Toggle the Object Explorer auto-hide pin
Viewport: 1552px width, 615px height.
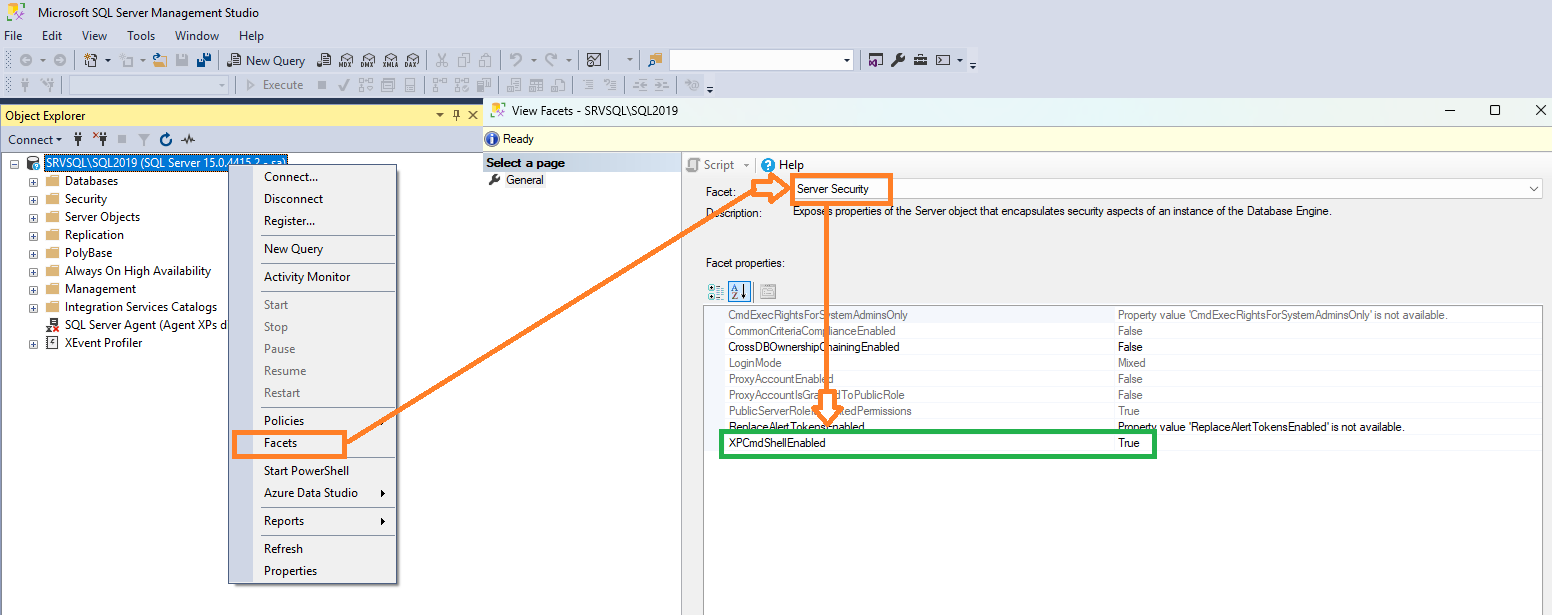457,115
